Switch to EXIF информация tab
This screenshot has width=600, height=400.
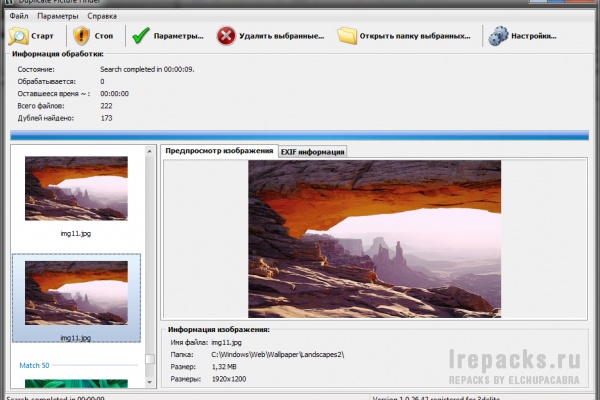click(x=313, y=152)
